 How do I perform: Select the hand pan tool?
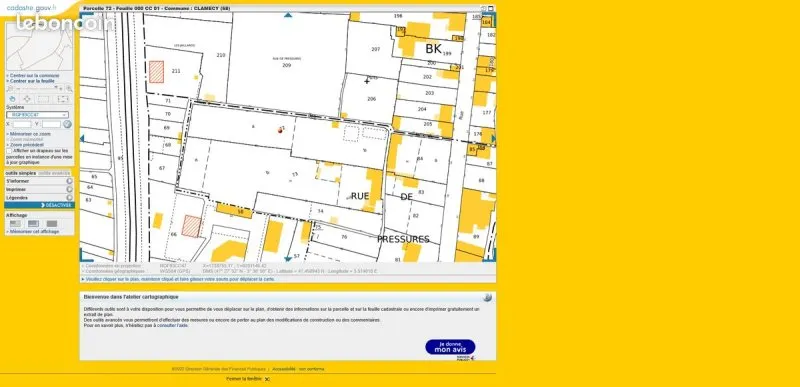[12, 98]
